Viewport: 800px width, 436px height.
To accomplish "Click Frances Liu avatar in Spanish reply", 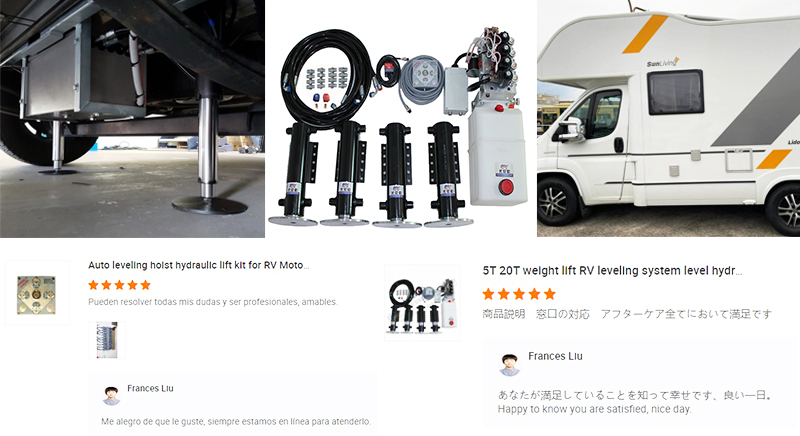I will point(111,396).
